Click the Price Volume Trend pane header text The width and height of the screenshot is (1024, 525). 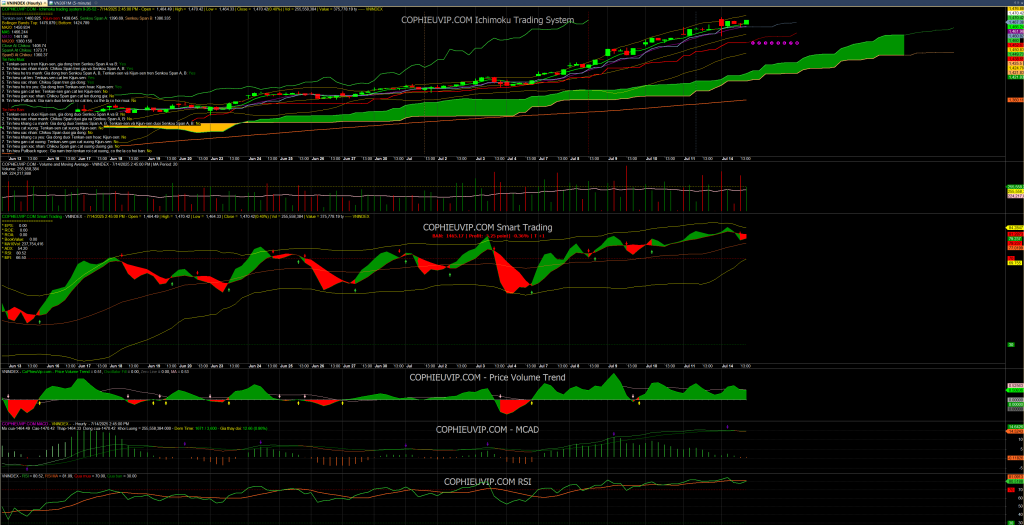point(95,372)
